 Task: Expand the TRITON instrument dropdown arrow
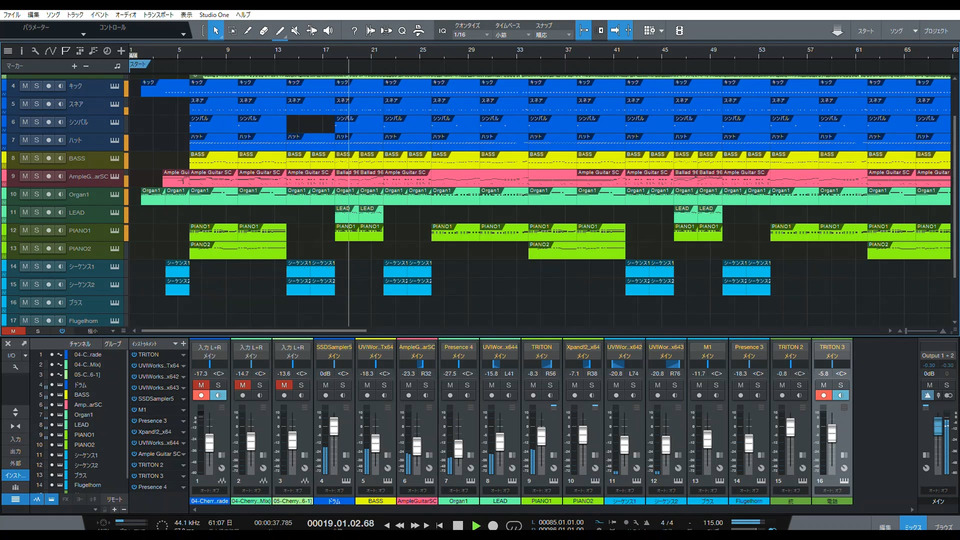tap(185, 354)
